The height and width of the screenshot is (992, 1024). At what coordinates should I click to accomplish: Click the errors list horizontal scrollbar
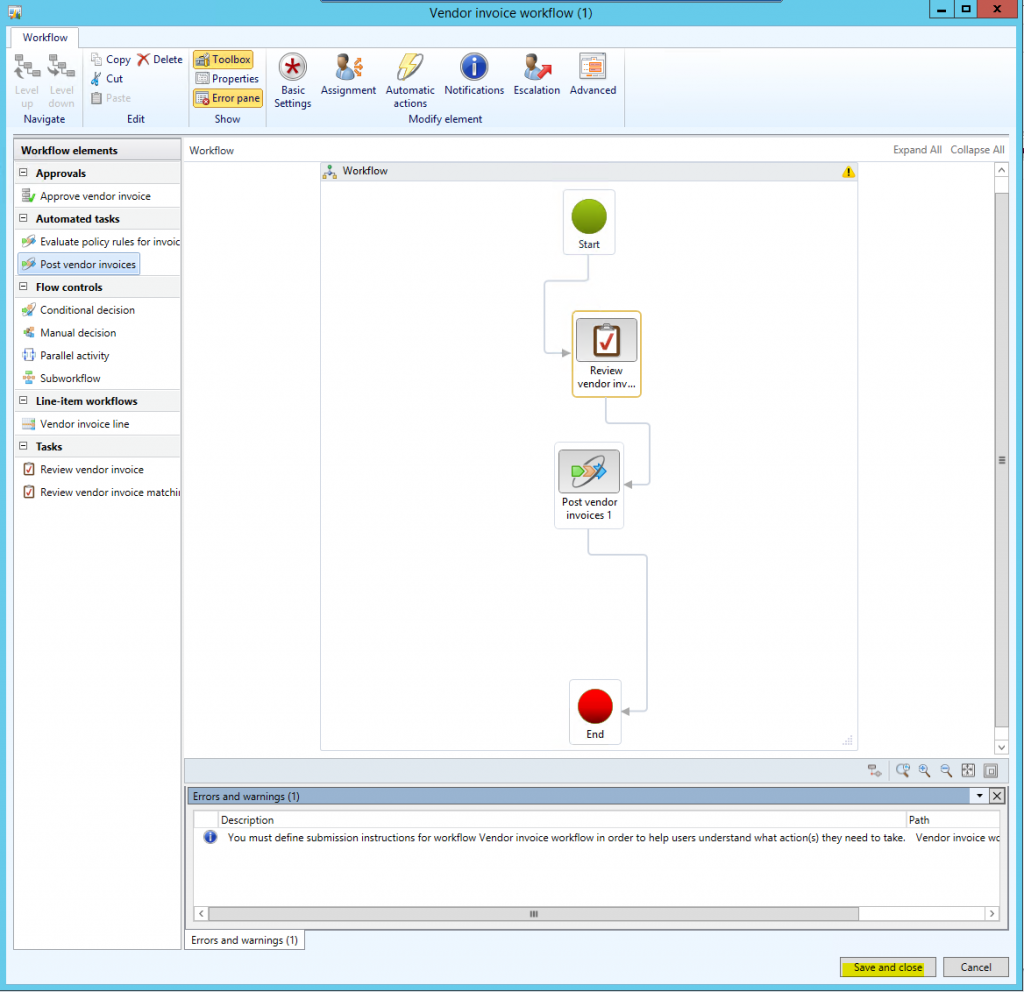[533, 914]
